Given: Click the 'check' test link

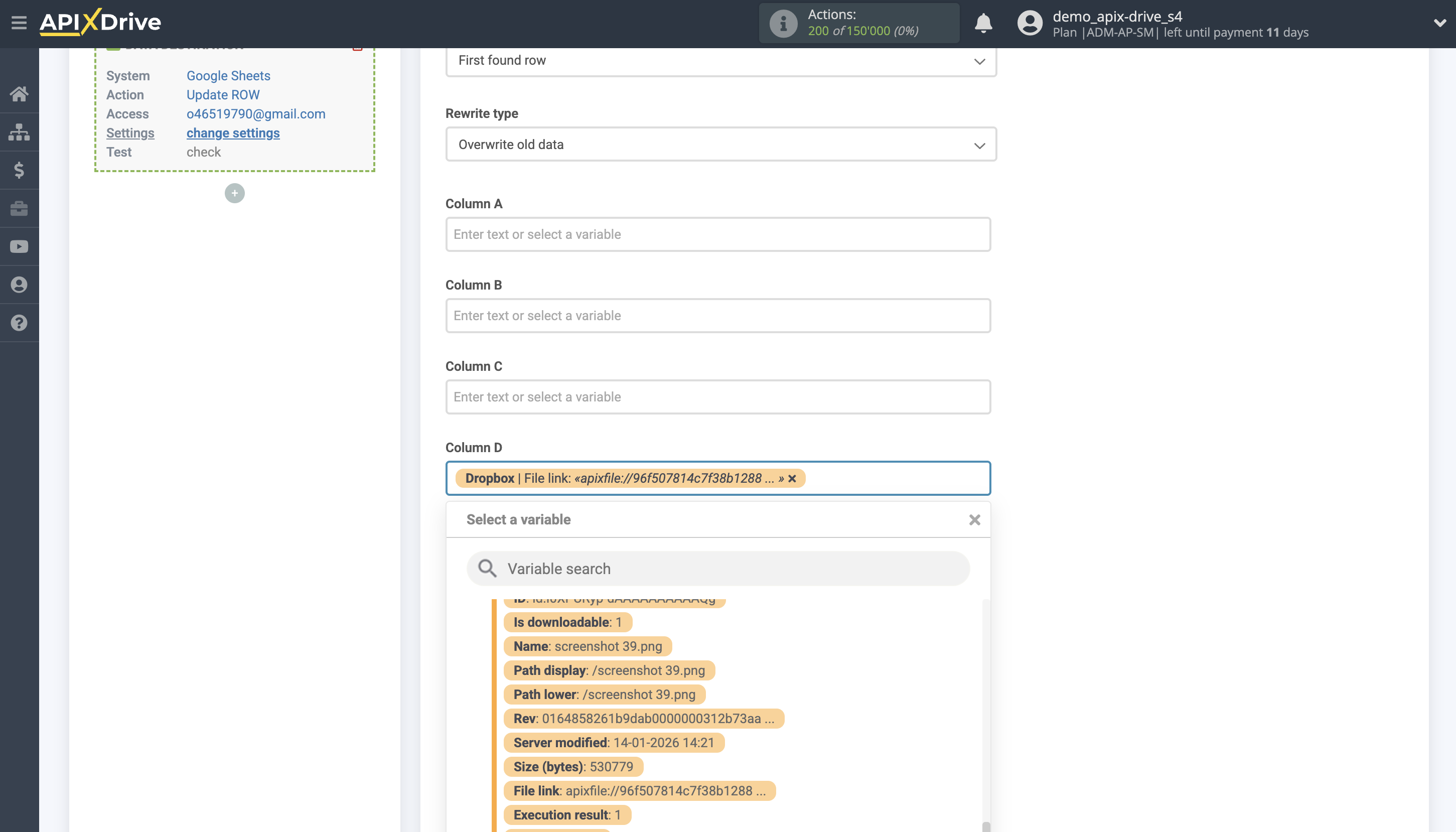Looking at the screenshot, I should click(203, 152).
